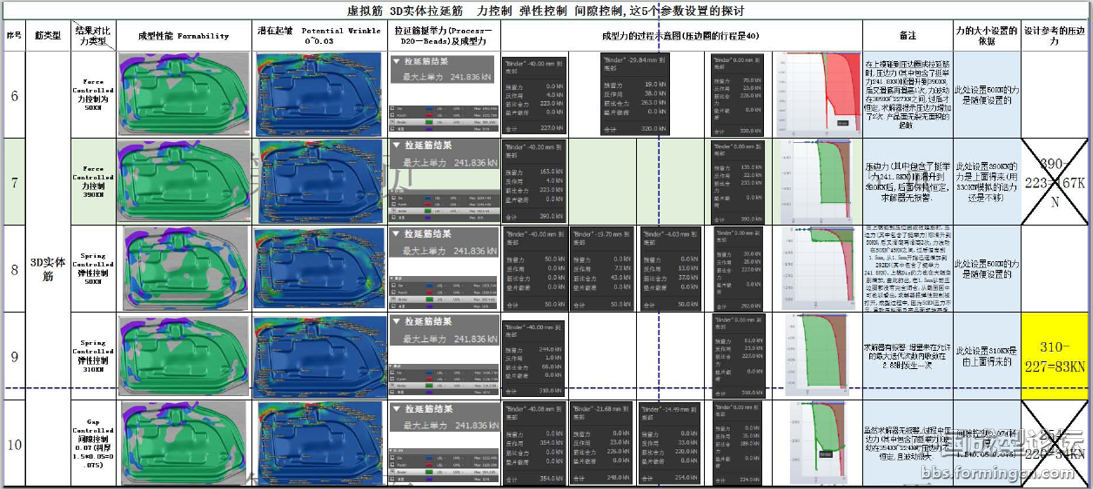The image size is (1093, 489).
Task: Select row 6 red force curve chart
Action: click(820, 94)
